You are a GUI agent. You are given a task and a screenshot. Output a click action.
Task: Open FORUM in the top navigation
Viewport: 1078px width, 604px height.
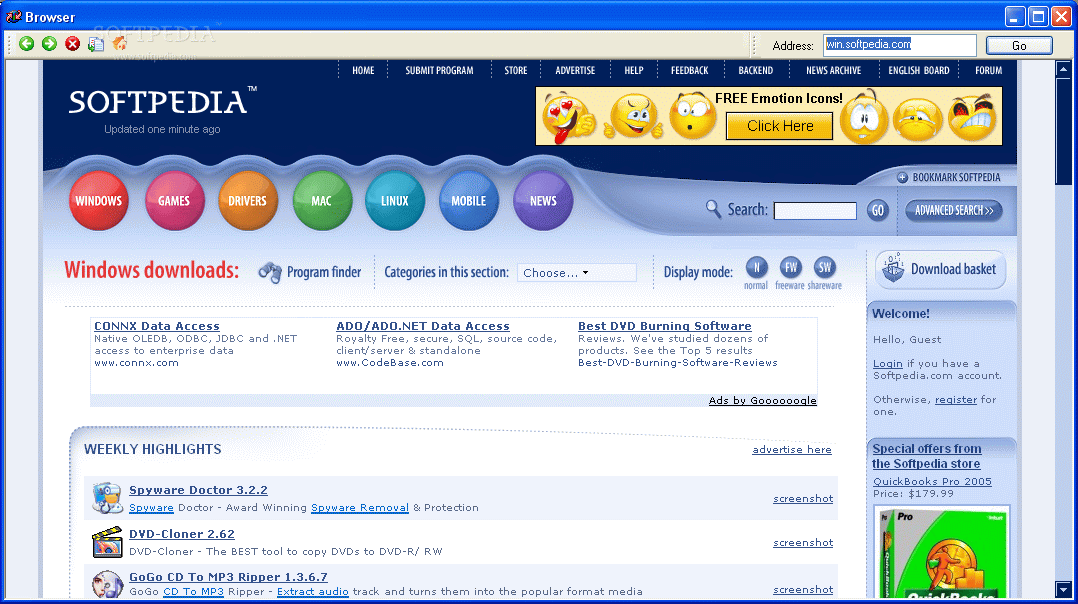[x=989, y=70]
